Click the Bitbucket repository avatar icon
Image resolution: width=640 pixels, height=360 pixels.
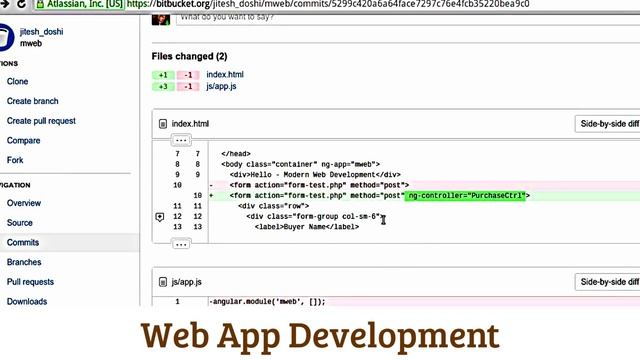6,37
